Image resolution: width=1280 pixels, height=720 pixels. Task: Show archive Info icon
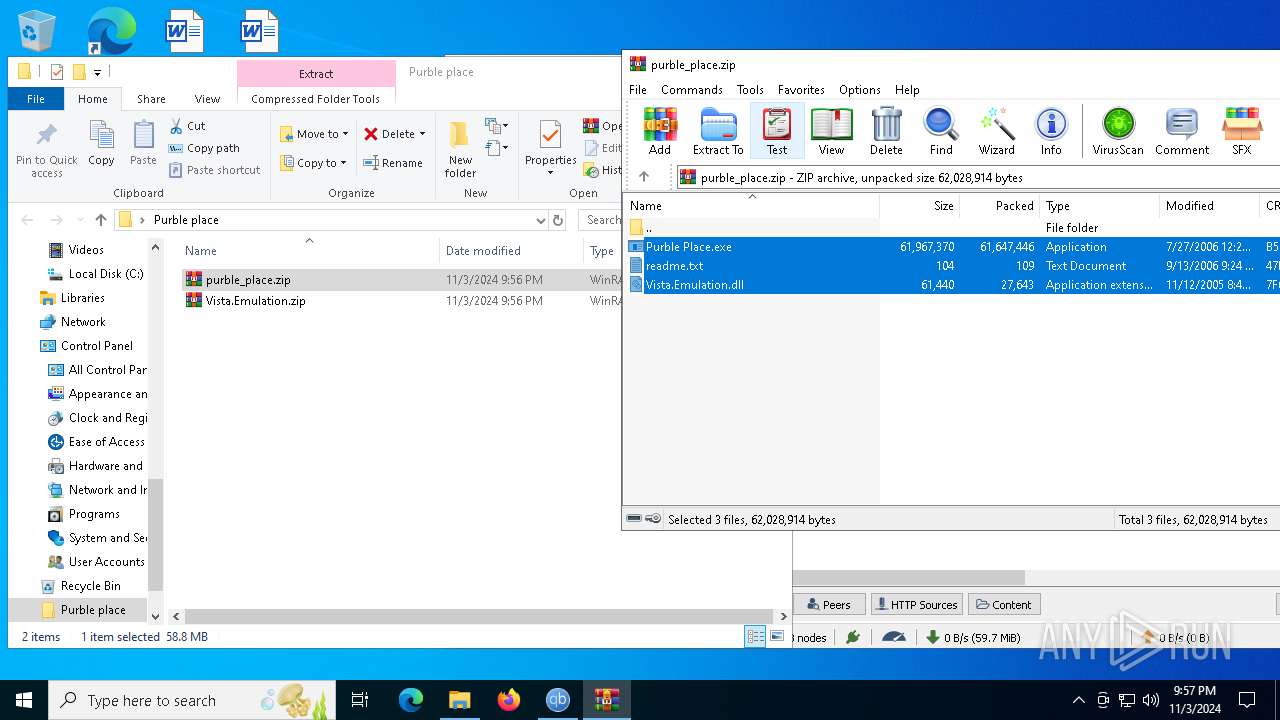click(1051, 131)
